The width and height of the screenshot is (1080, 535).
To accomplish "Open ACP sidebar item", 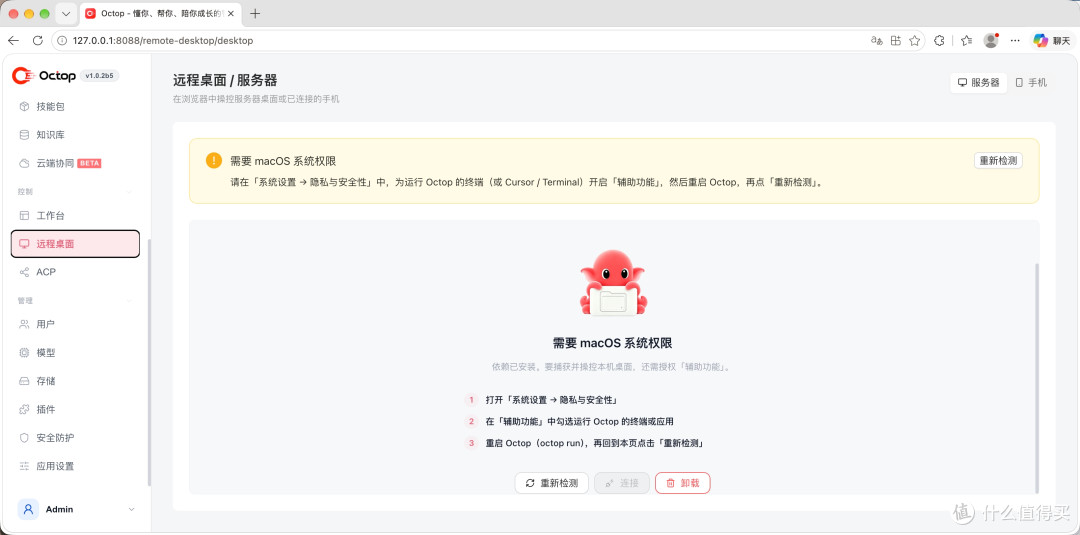I will tap(75, 272).
